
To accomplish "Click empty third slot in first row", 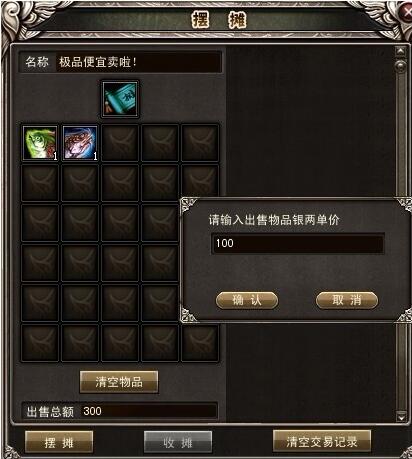I will pos(120,143).
